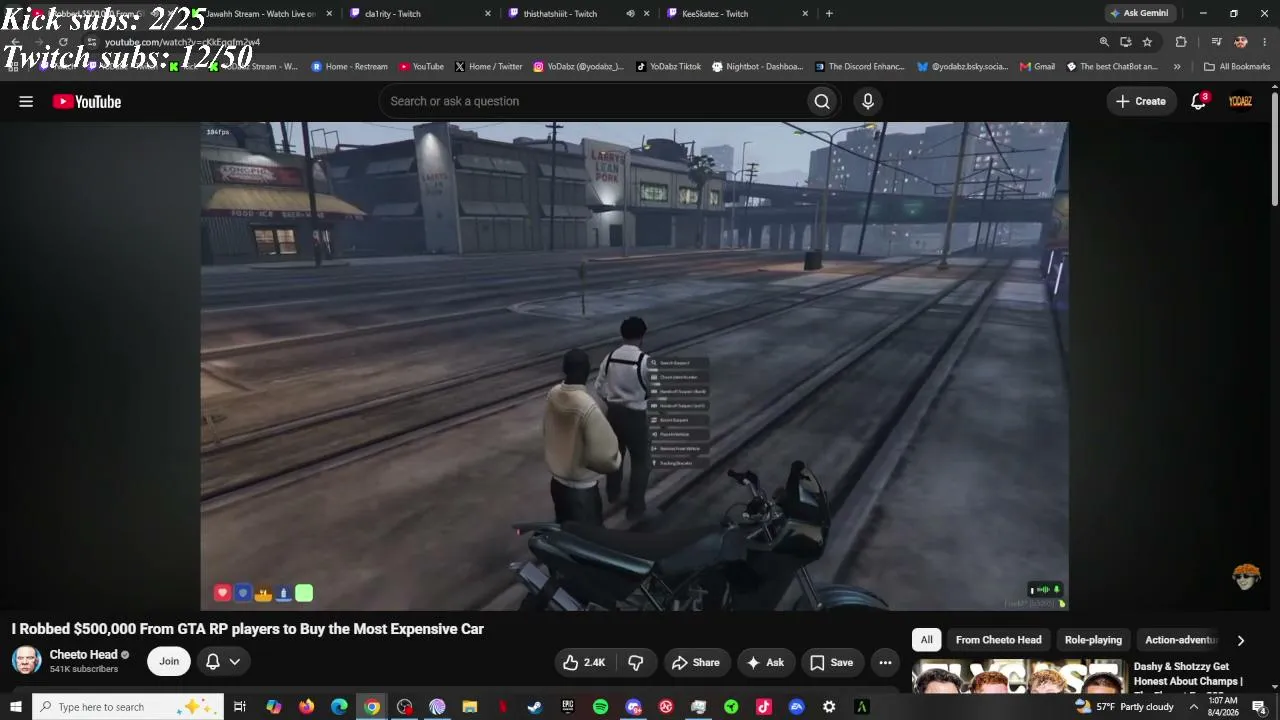The width and height of the screenshot is (1280, 720).
Task: Zoom level magnifier in address bar
Action: click(1104, 42)
